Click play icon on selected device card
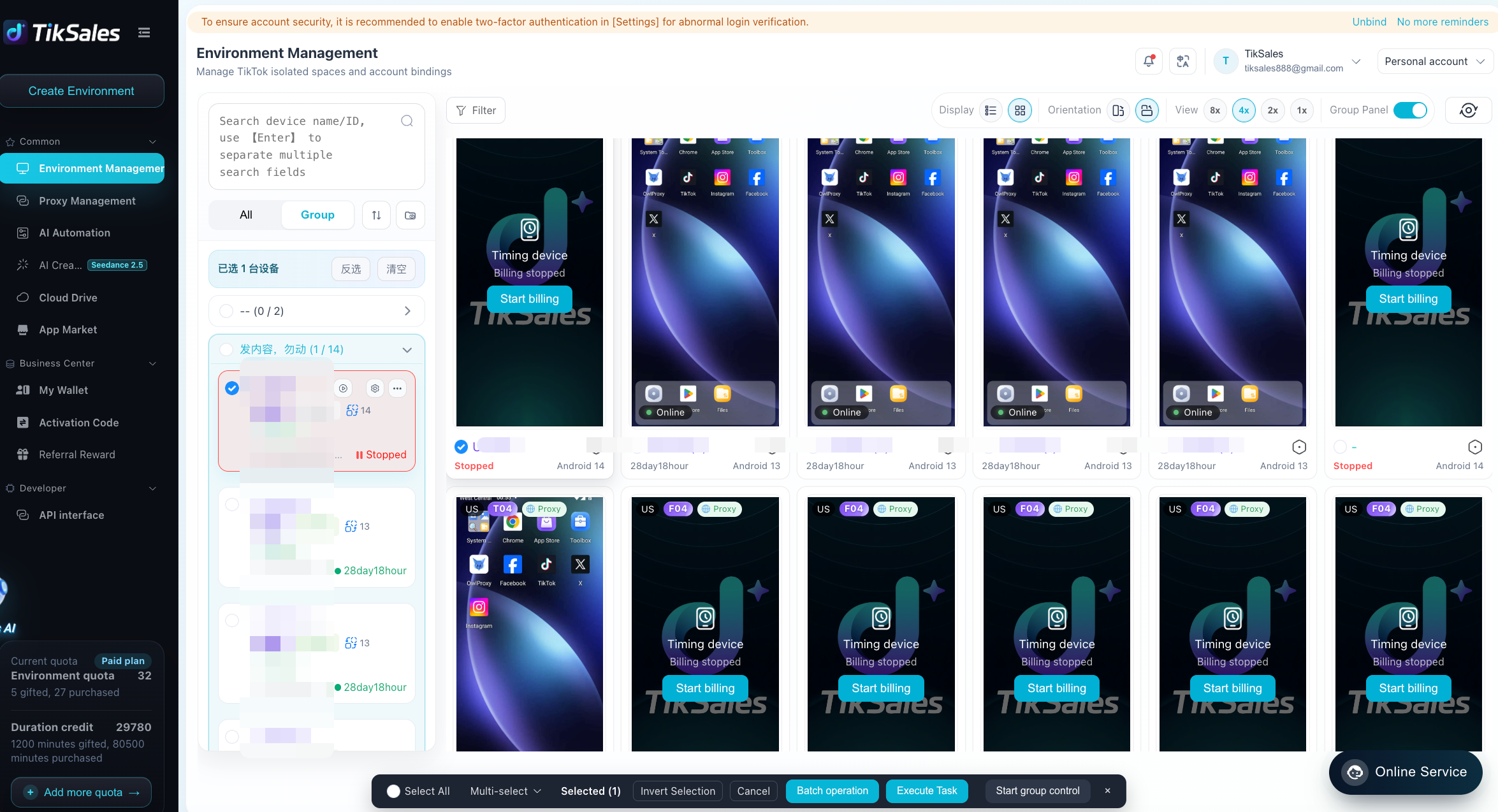 point(343,388)
